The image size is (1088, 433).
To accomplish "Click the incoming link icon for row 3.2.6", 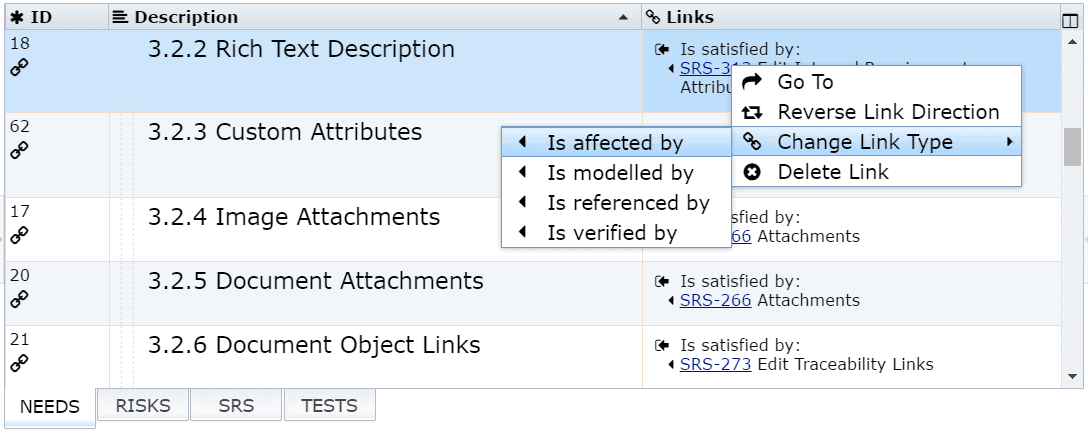I will [x=663, y=345].
